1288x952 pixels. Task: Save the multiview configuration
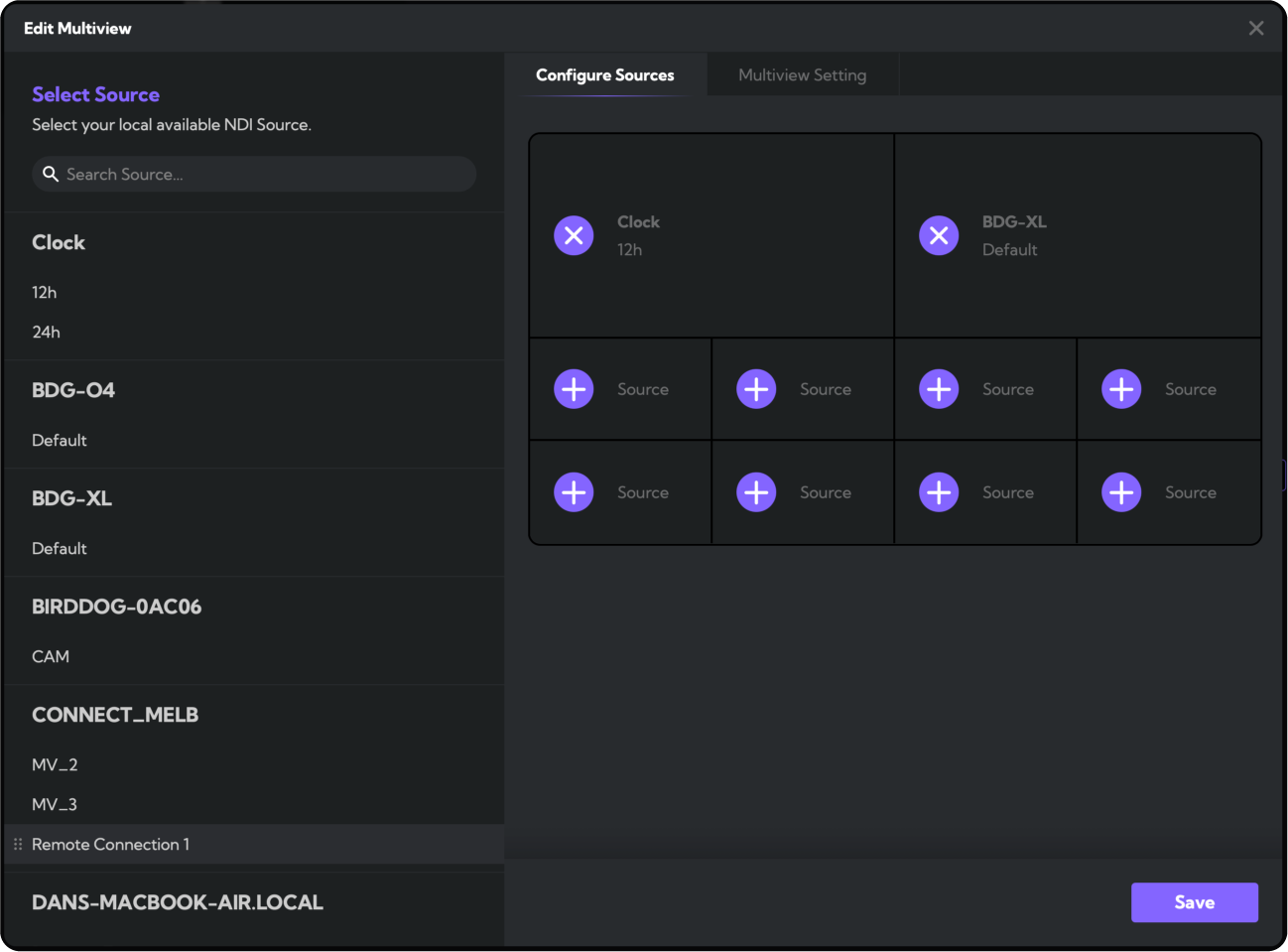pyautogui.click(x=1194, y=902)
